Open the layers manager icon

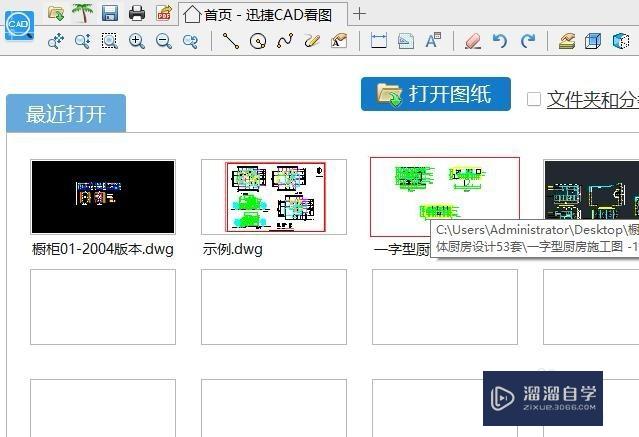[567, 41]
